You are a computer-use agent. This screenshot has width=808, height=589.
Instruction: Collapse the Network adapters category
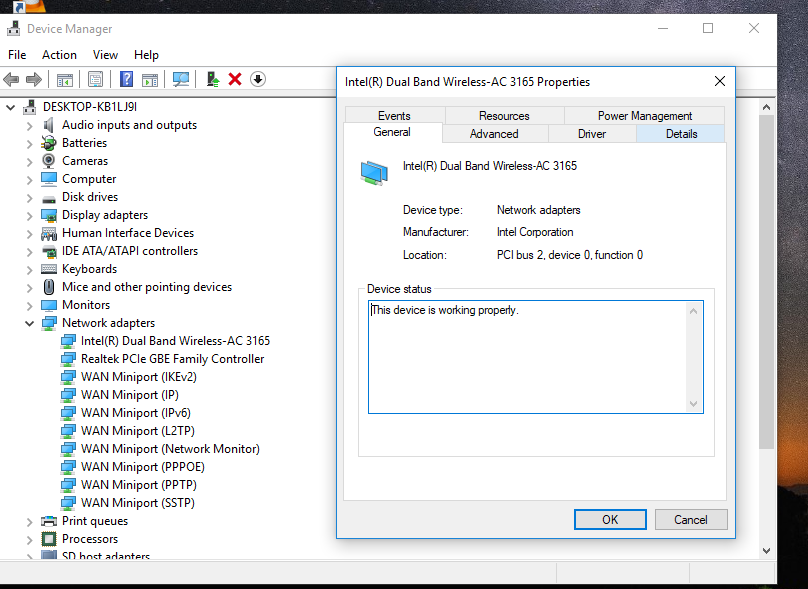click(30, 323)
